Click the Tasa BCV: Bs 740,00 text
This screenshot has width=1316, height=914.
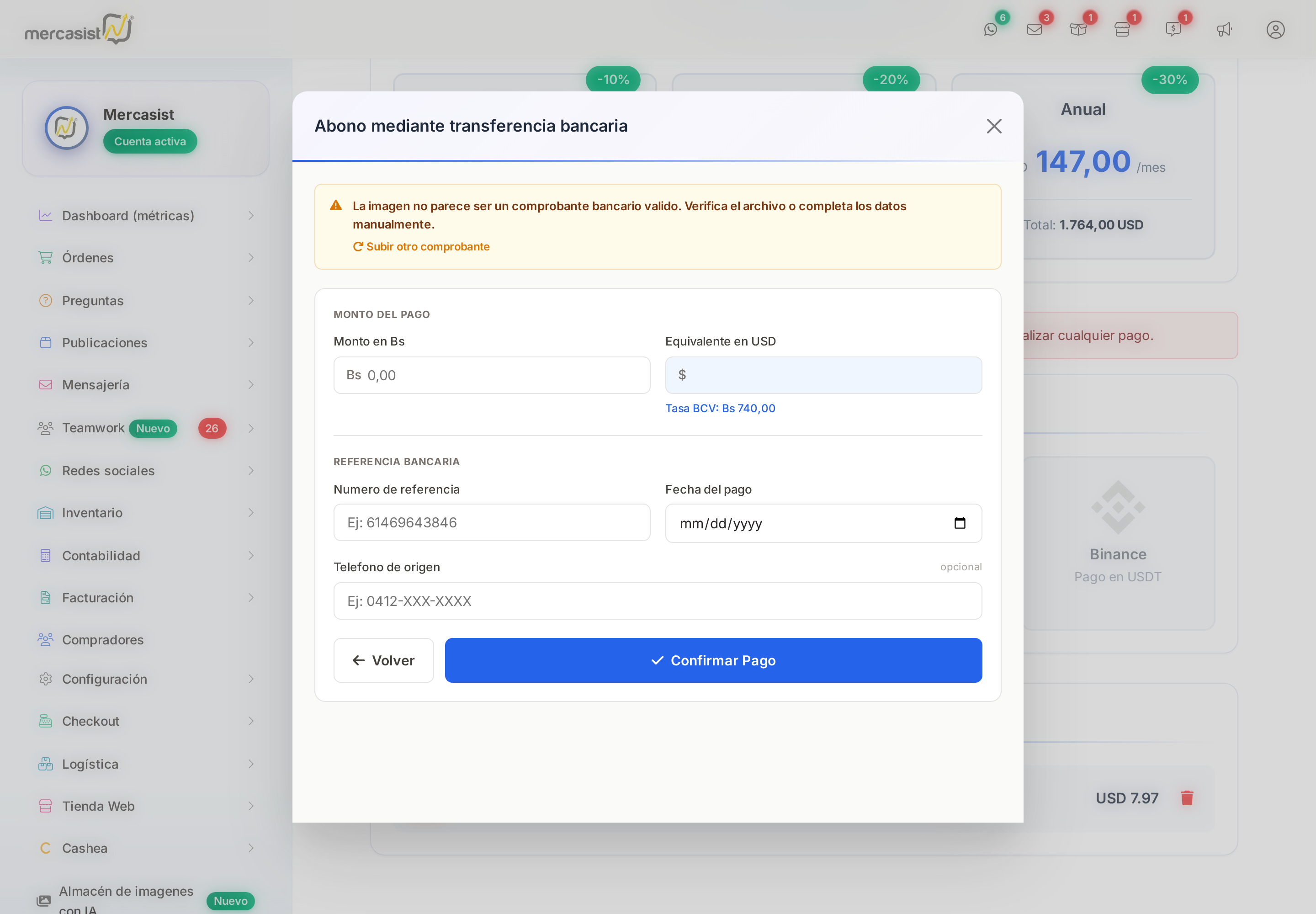(720, 408)
